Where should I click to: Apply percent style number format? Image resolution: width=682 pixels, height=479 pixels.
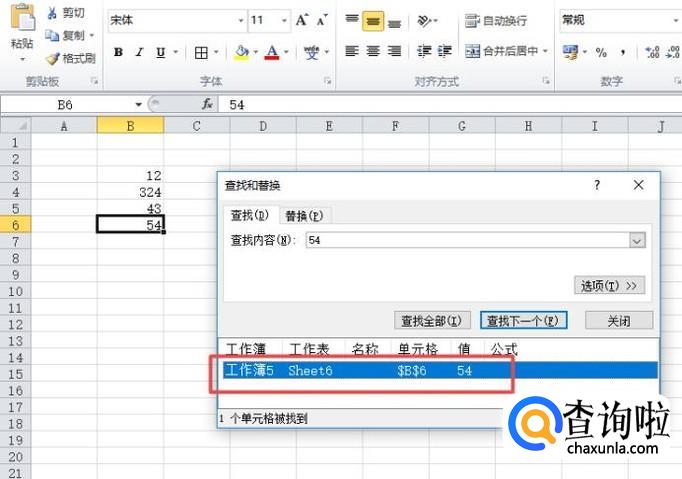pyautogui.click(x=601, y=52)
